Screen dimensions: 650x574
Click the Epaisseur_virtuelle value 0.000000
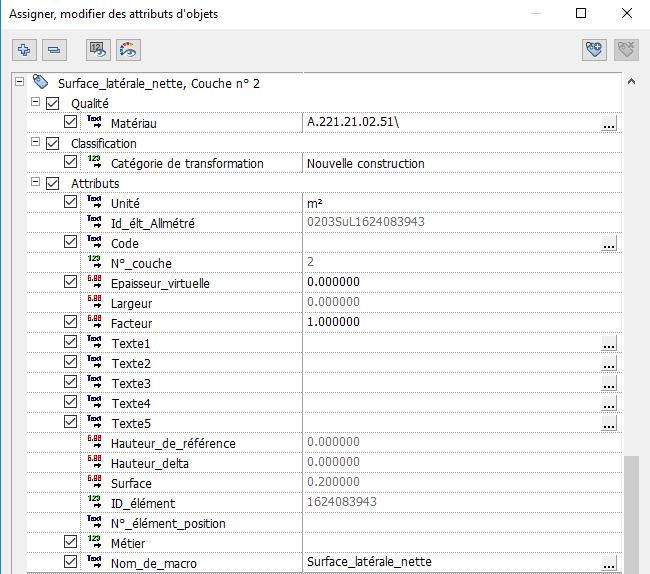(x=333, y=282)
